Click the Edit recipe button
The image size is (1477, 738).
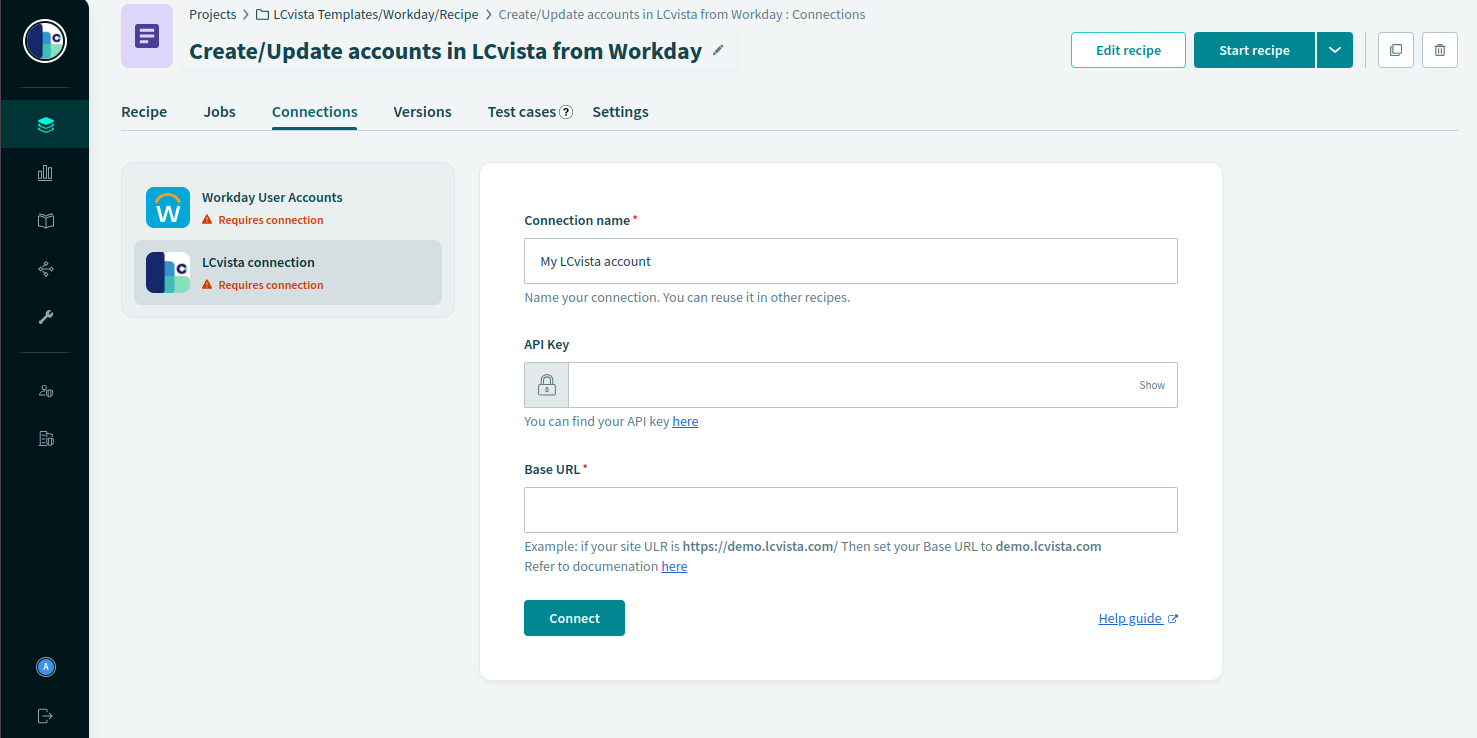coord(1128,50)
